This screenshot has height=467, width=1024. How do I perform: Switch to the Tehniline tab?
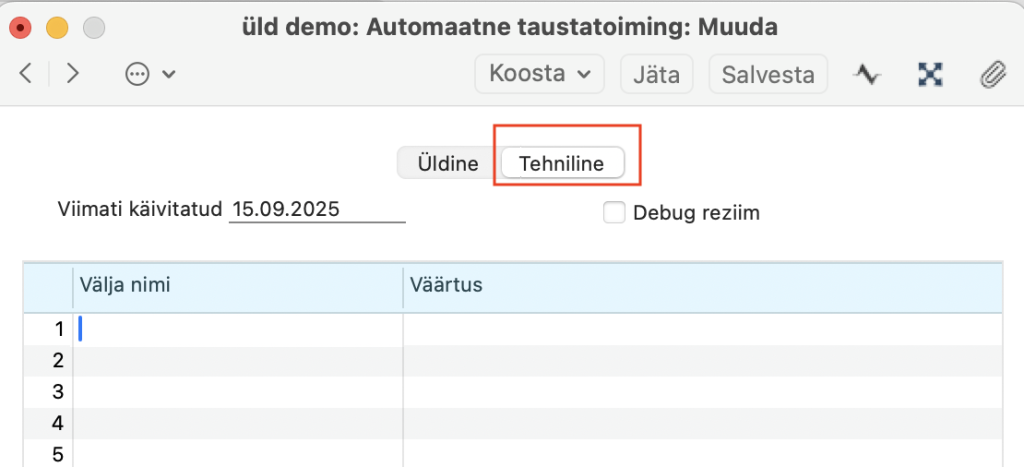click(x=562, y=164)
